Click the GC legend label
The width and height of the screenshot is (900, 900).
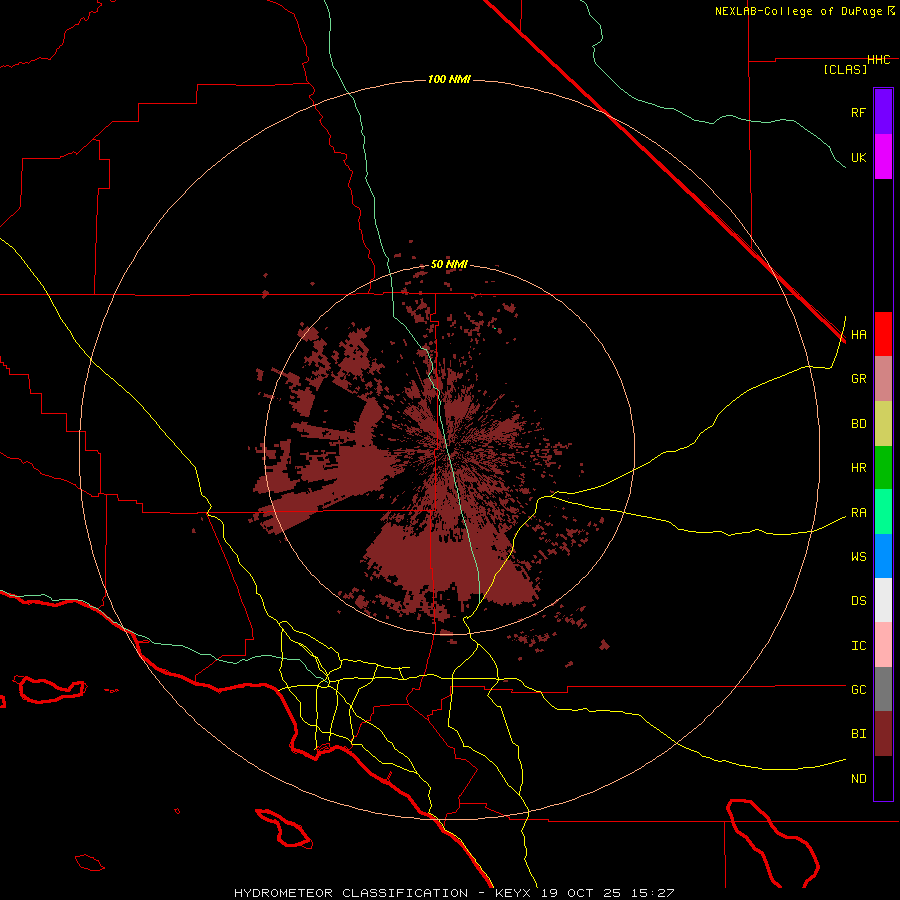tap(858, 690)
